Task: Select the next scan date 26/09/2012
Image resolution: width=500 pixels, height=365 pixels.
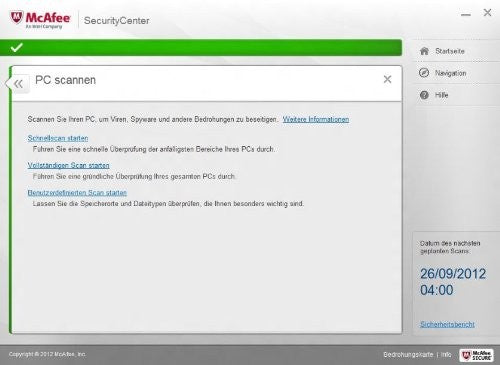Action: click(x=453, y=274)
